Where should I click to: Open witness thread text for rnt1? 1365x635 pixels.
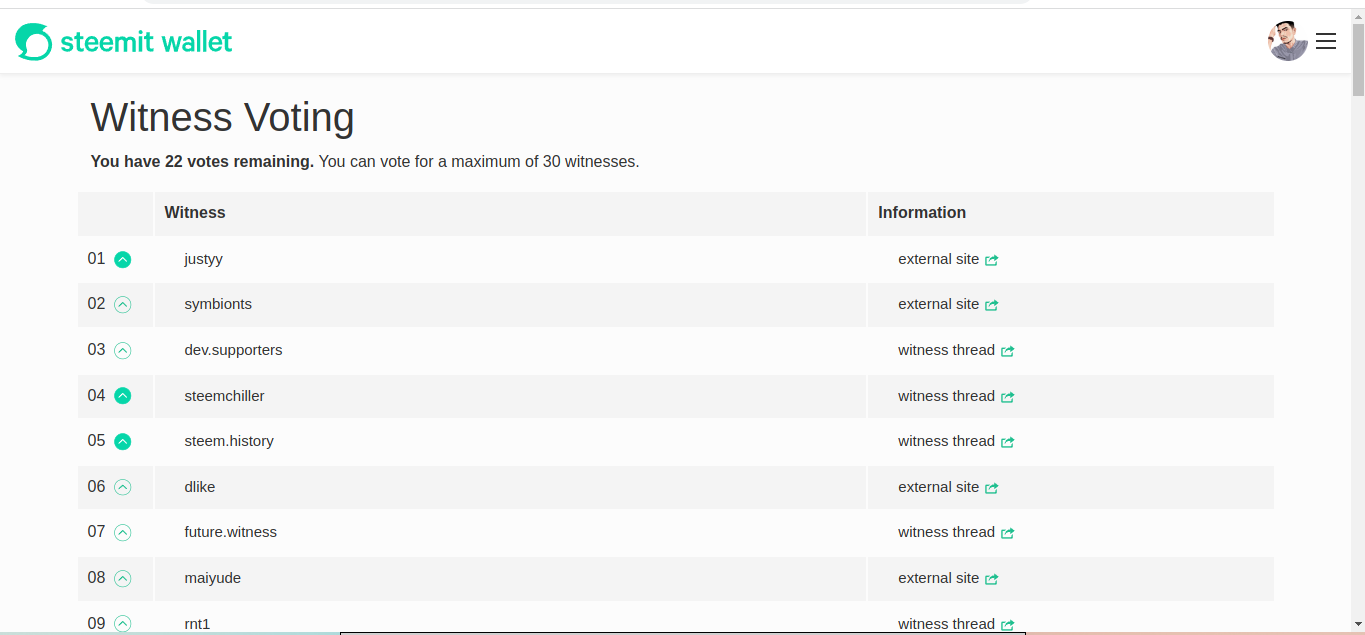click(x=947, y=624)
